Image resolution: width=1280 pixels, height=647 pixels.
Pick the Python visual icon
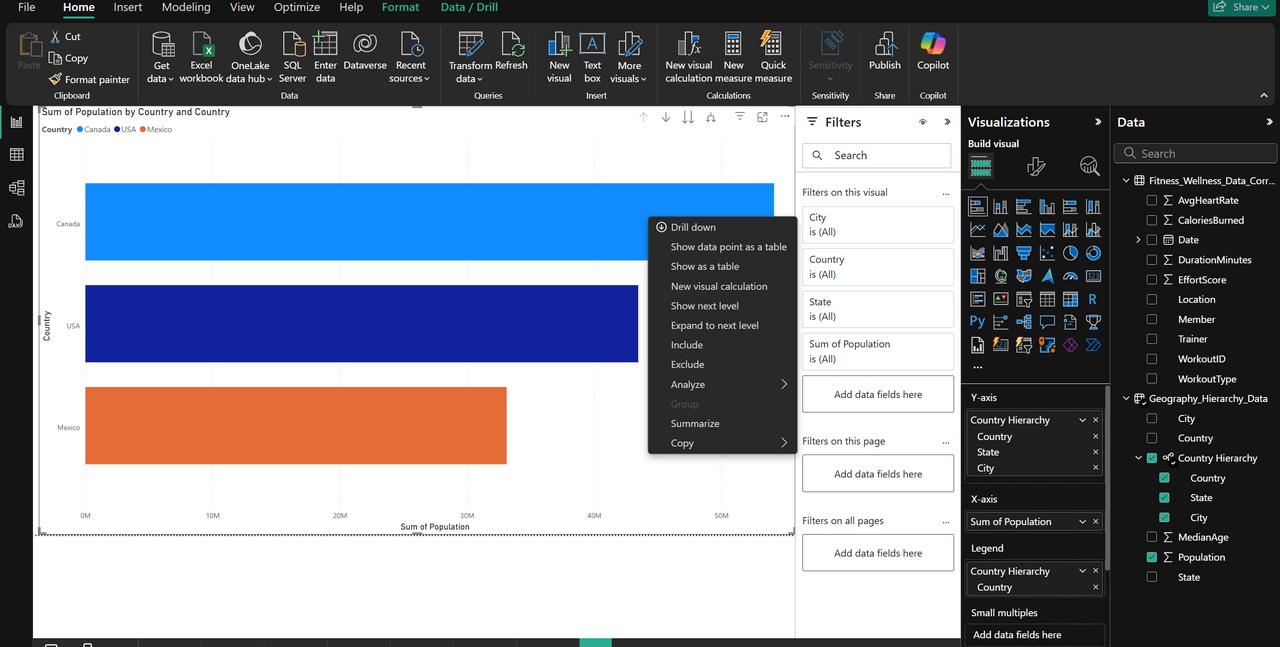click(x=977, y=322)
